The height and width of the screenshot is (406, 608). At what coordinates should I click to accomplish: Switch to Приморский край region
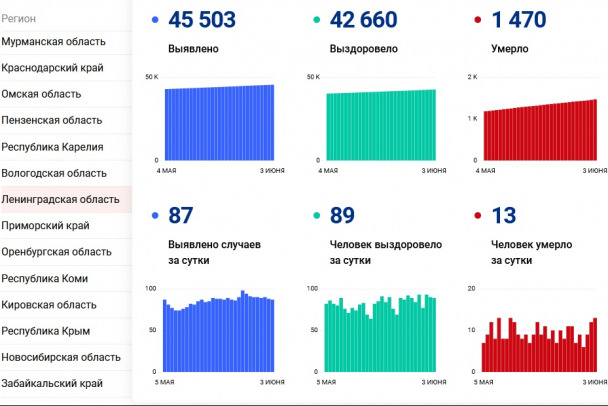coord(46,225)
